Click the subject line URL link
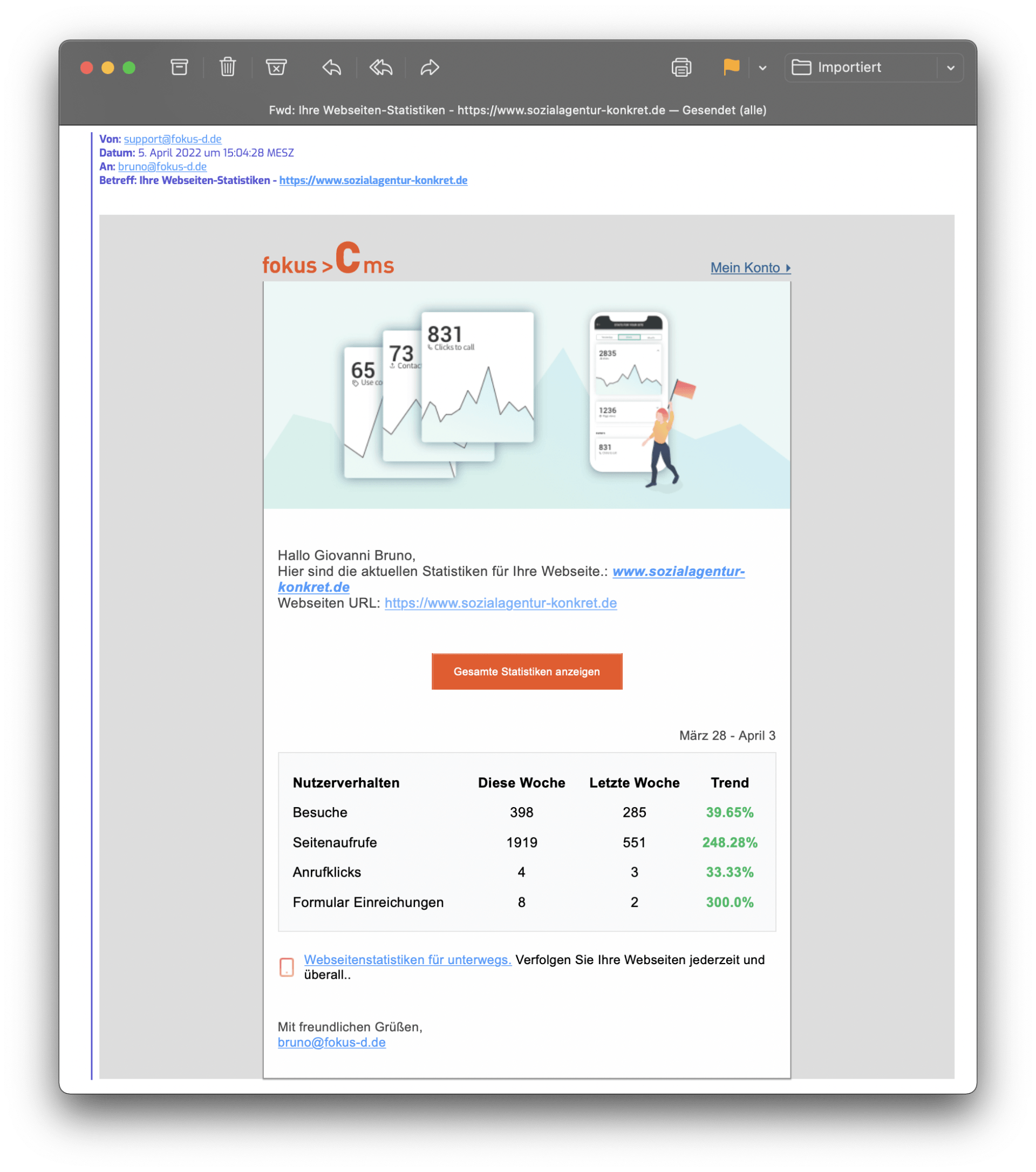Viewport: 1036px width, 1172px height. pos(373,180)
